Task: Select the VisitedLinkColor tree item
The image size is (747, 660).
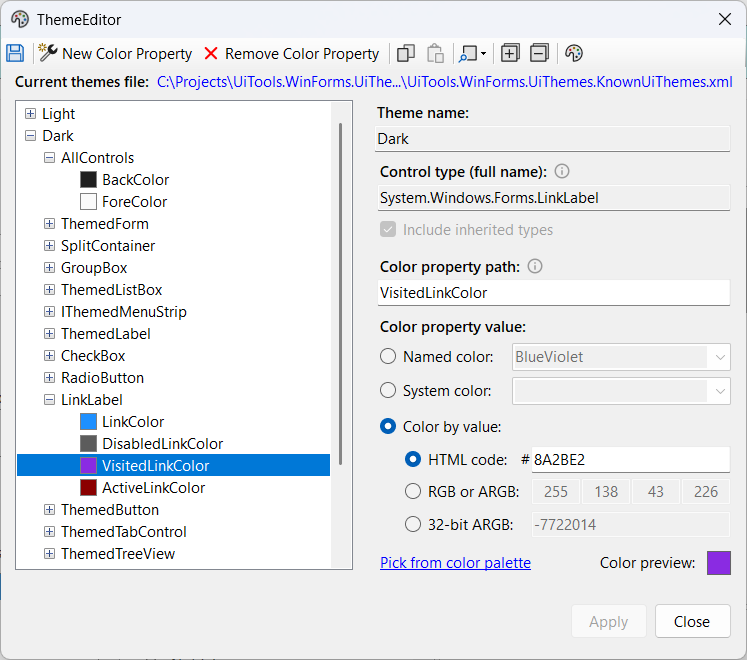Action: [x=173, y=466]
